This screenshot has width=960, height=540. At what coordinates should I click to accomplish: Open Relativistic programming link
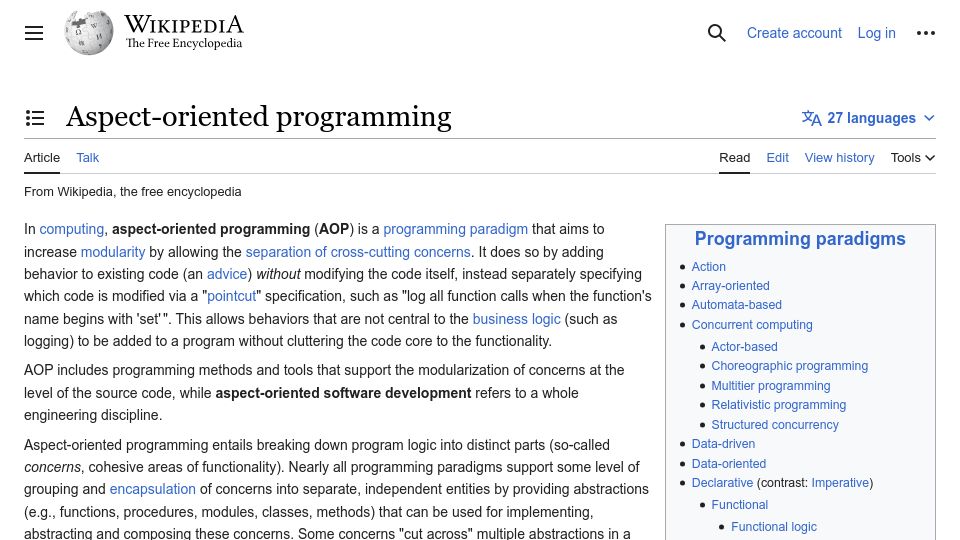(778, 405)
